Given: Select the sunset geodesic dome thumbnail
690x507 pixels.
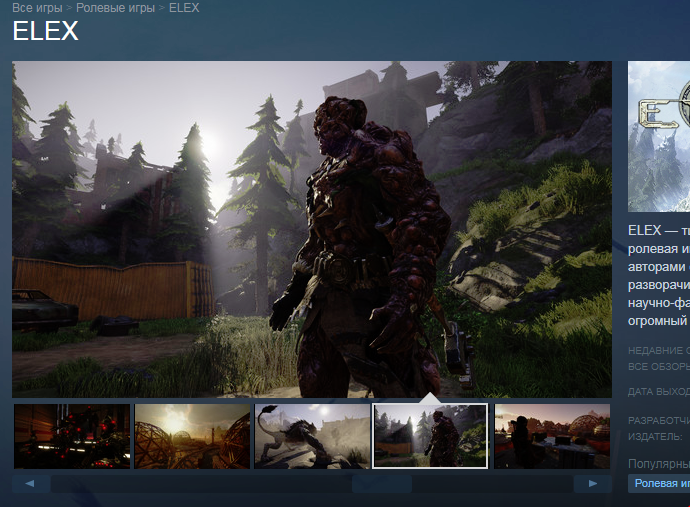Looking at the screenshot, I should 192,436.
